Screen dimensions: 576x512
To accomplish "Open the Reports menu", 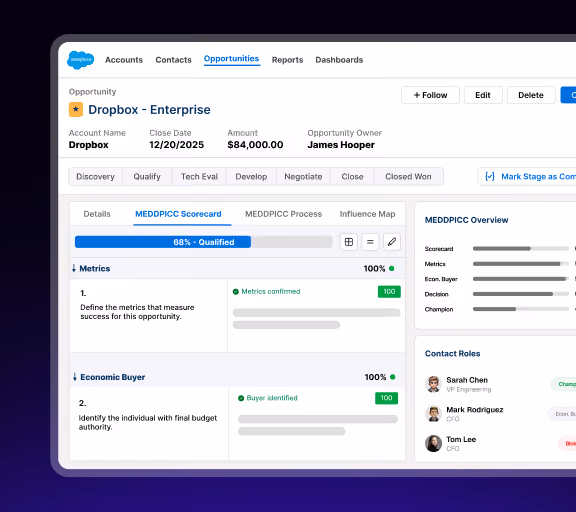I will click(x=287, y=60).
